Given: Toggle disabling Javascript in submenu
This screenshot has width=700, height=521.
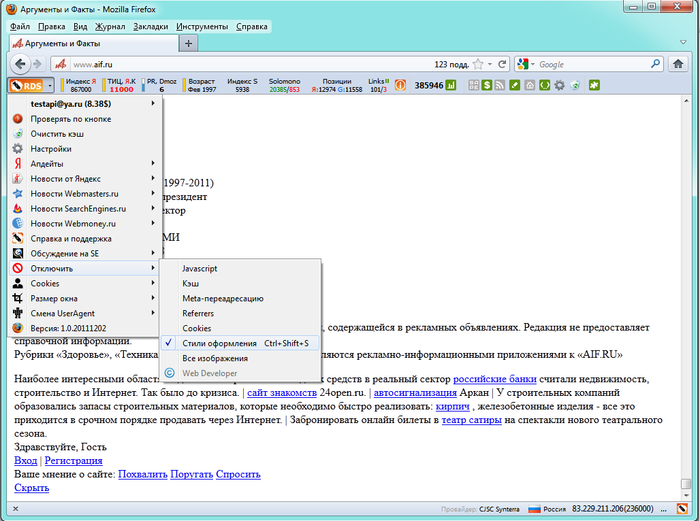Looking at the screenshot, I should click(x=240, y=268).
